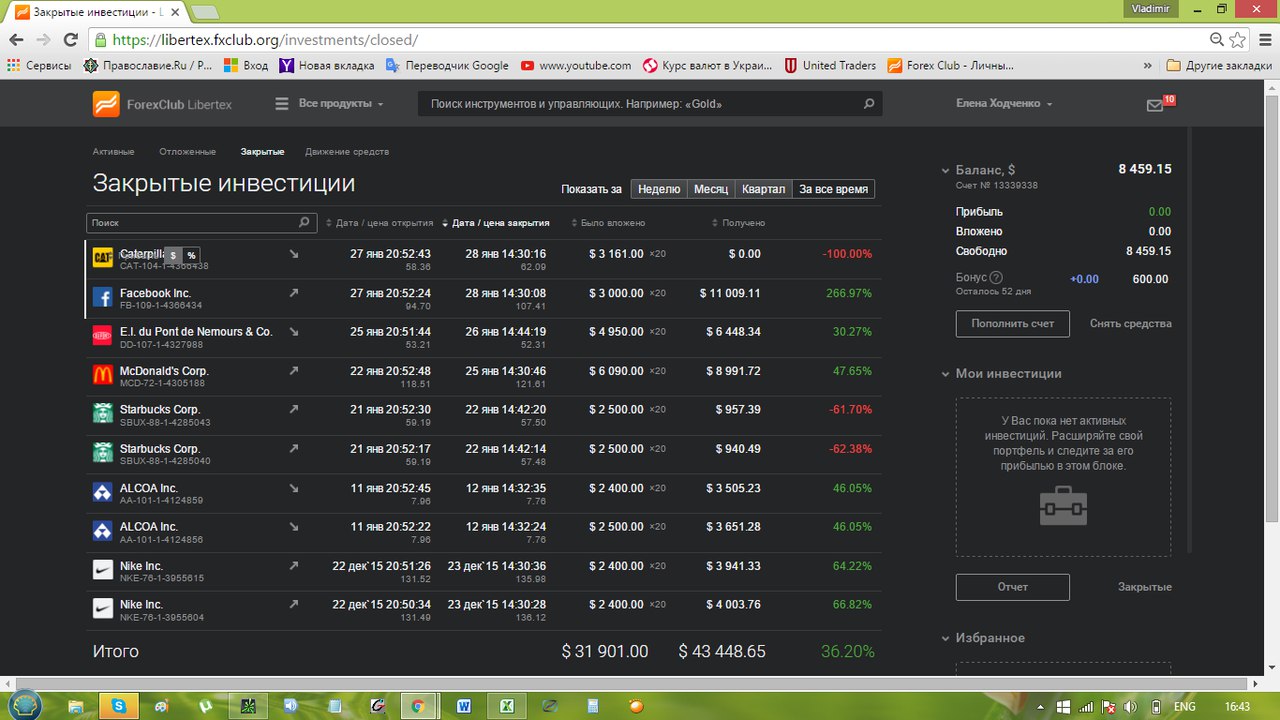Click the Facebook logo in the table

click(x=102, y=297)
